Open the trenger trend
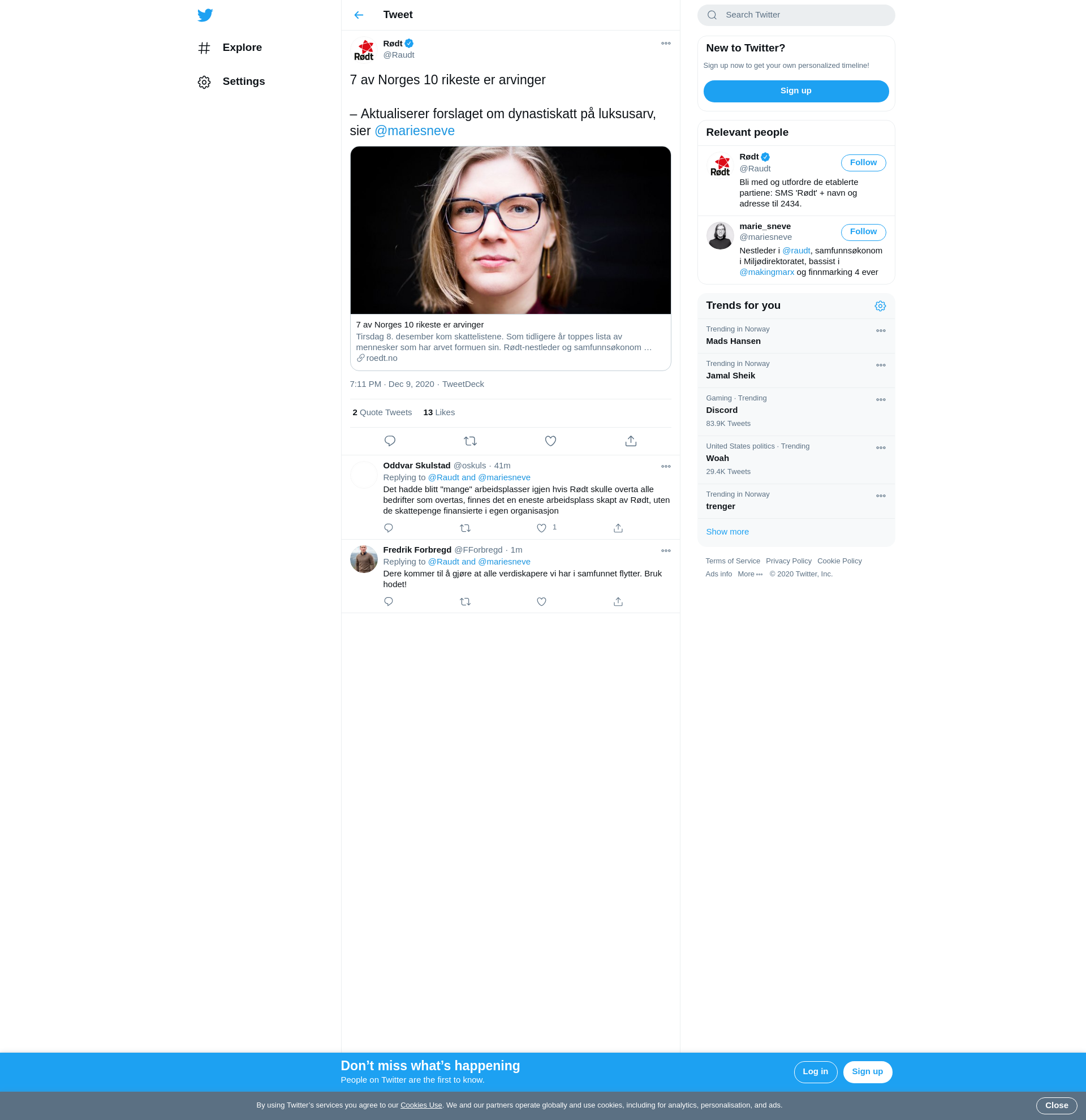The width and height of the screenshot is (1086, 1120). 796,502
